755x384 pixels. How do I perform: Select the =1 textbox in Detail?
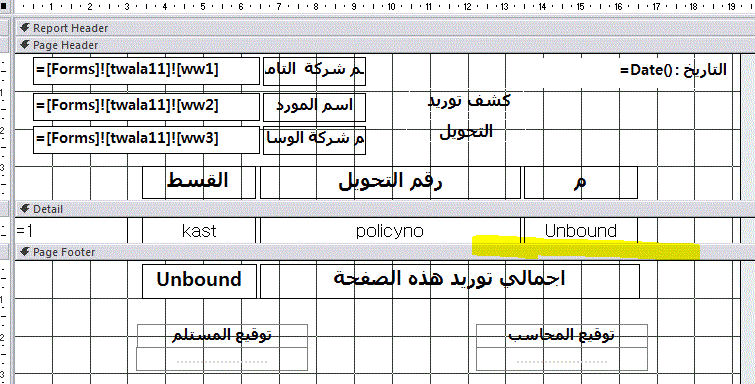coord(71,231)
